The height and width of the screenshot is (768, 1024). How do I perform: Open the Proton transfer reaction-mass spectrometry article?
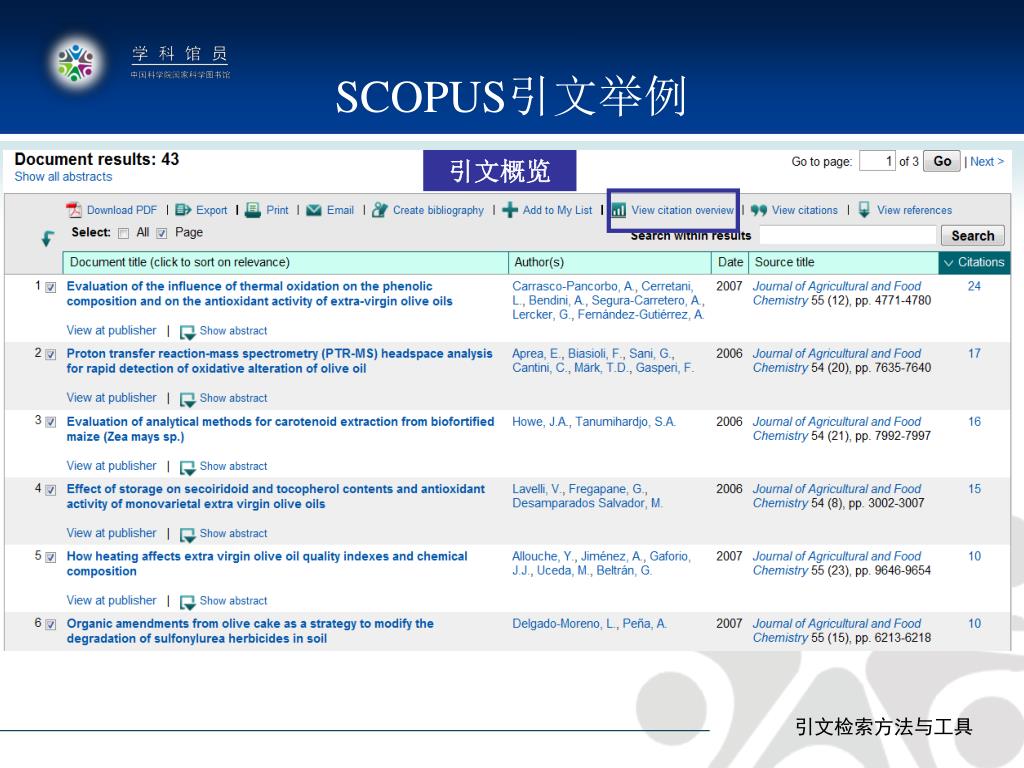pyautogui.click(x=280, y=360)
